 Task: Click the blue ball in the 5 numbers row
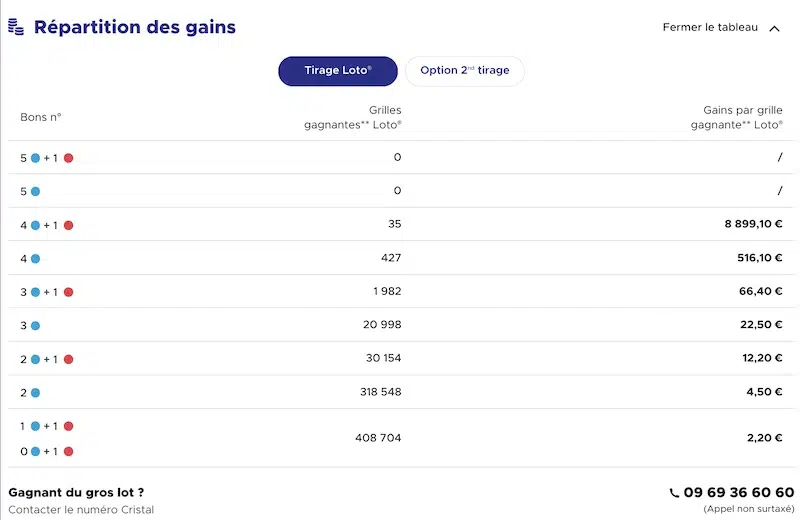point(35,191)
